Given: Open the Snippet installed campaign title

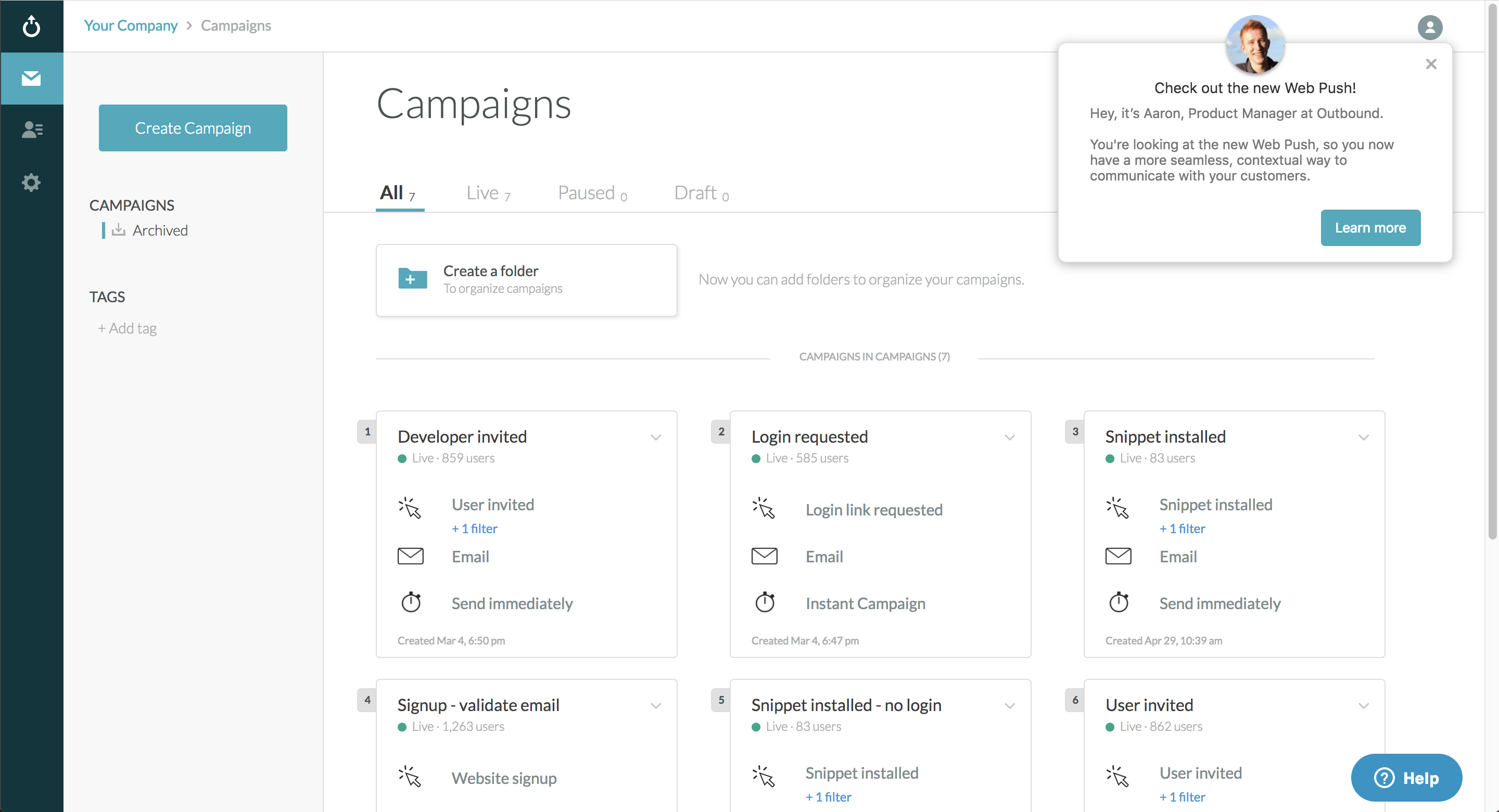Looking at the screenshot, I should click(x=1165, y=436).
